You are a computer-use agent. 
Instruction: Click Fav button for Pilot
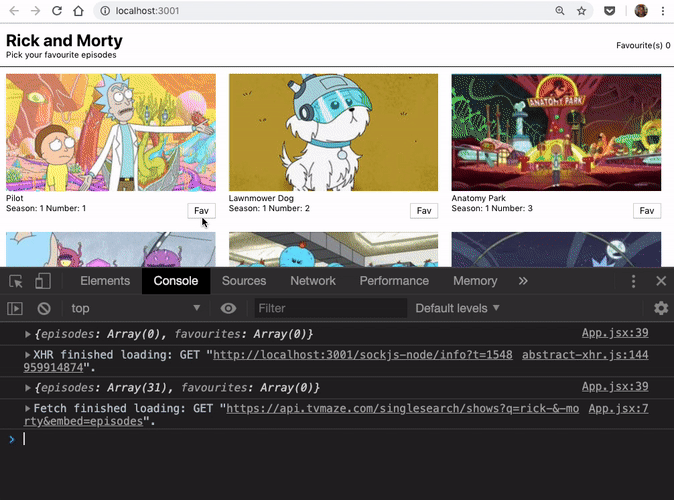(201, 211)
